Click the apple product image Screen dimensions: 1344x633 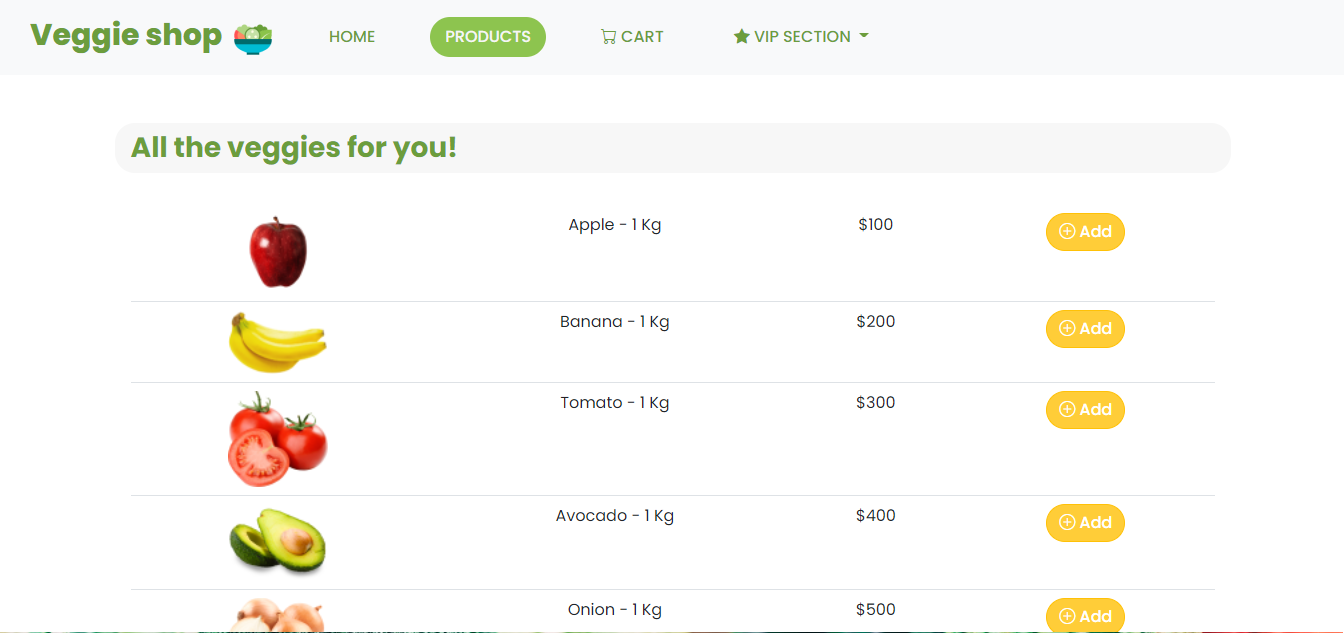tap(278, 252)
